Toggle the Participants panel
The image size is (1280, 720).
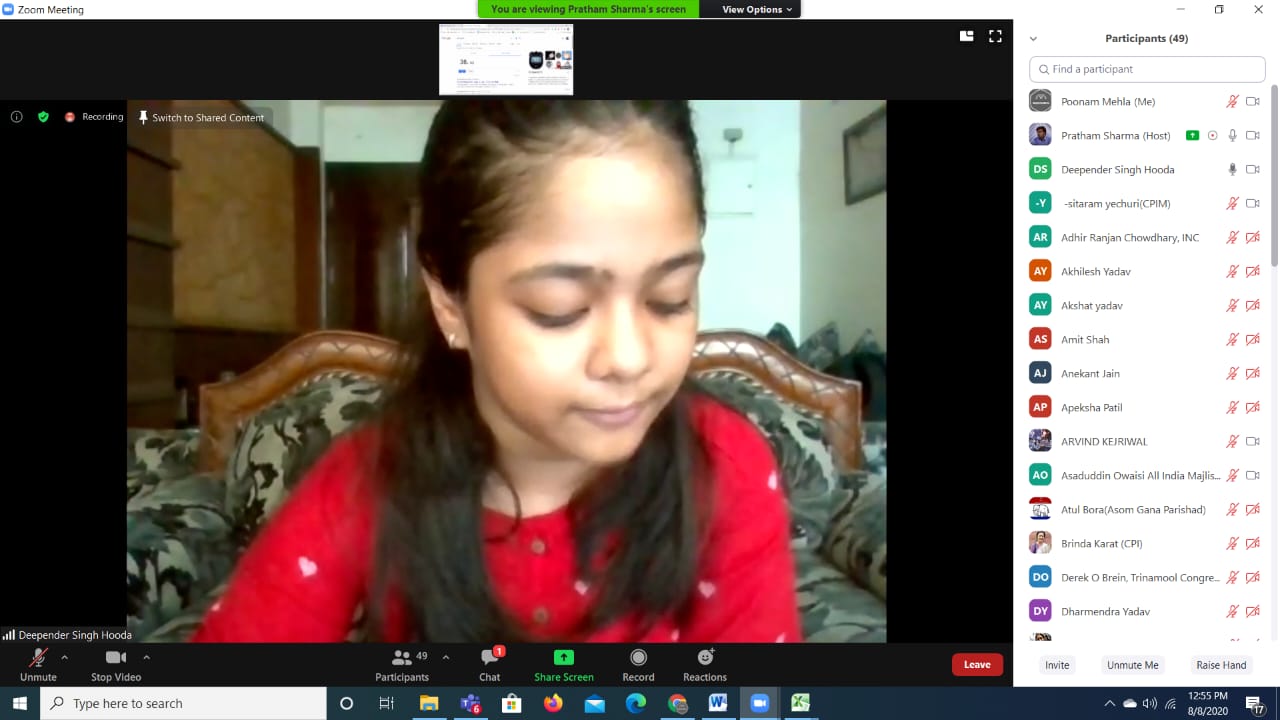point(402,658)
